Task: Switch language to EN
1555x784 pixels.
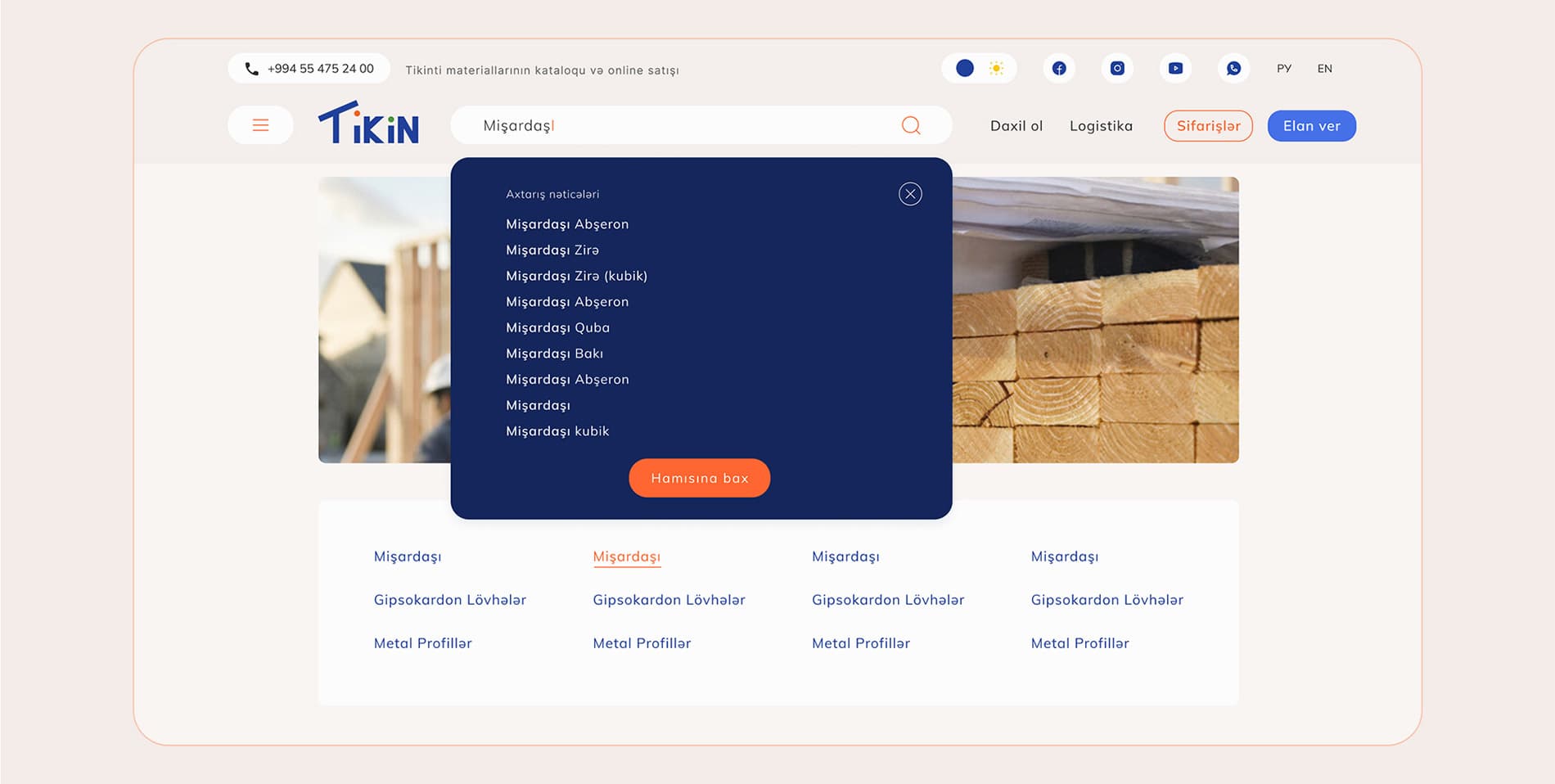Action: tap(1325, 69)
